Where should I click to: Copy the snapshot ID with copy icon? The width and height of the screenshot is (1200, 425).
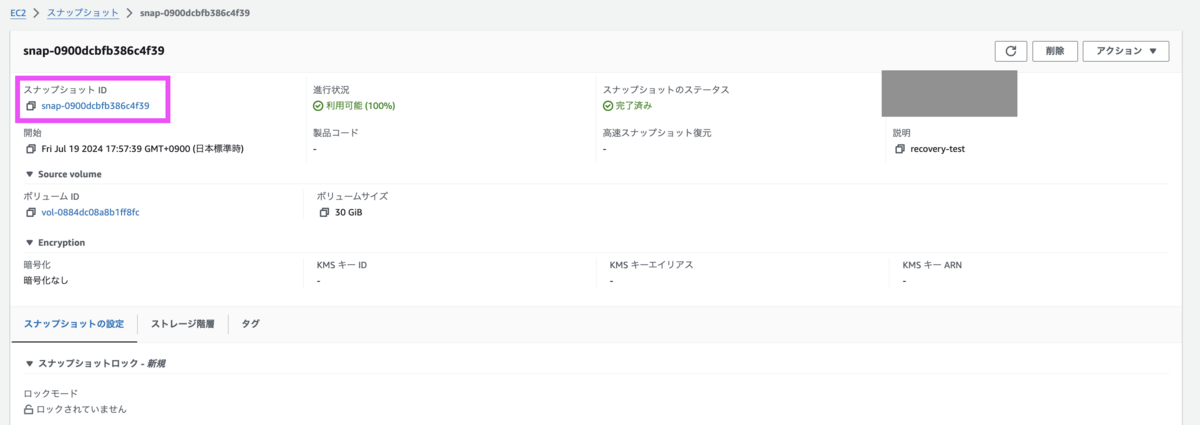tap(31, 105)
